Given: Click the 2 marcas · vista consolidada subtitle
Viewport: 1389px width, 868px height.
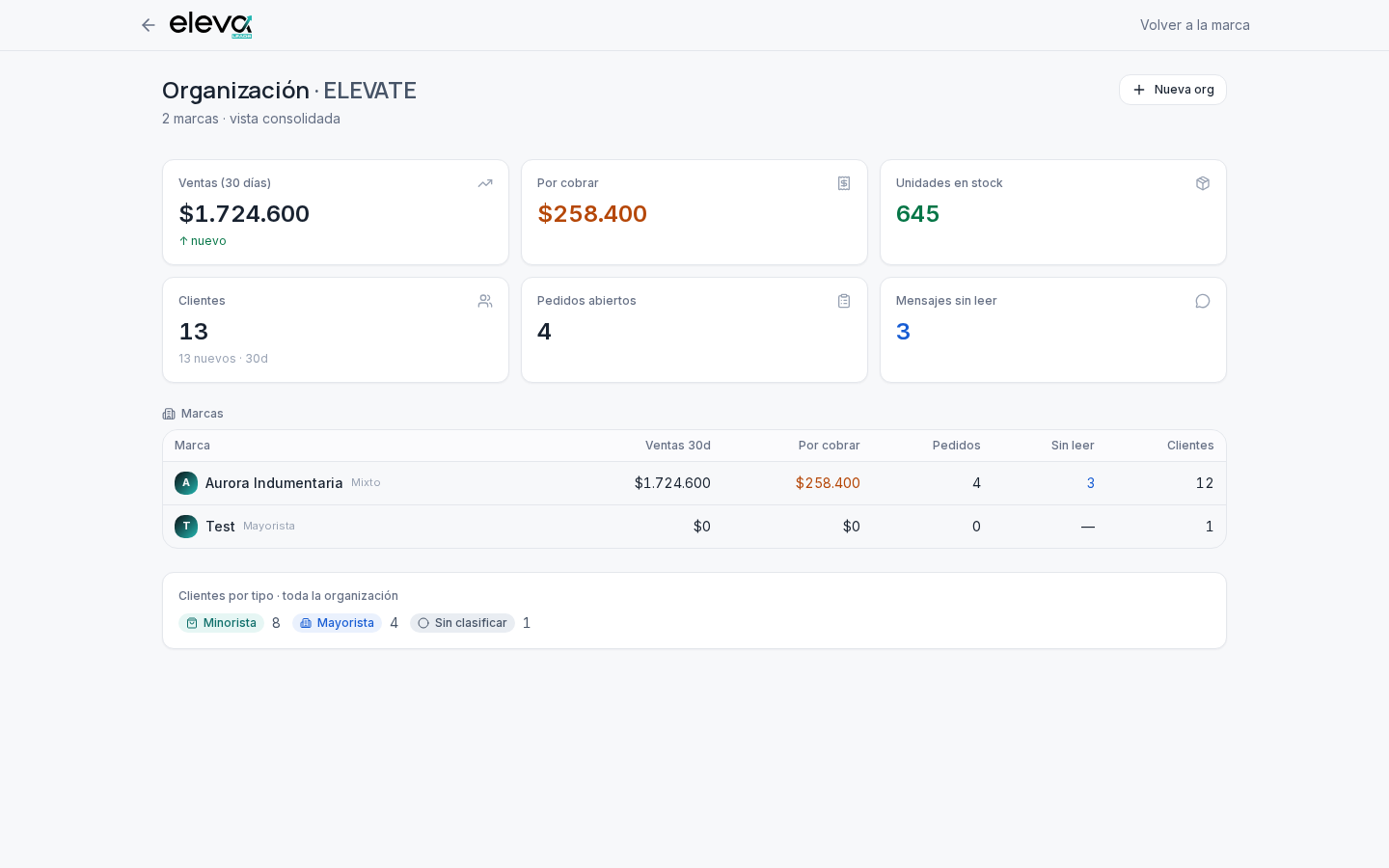Looking at the screenshot, I should tap(251, 119).
